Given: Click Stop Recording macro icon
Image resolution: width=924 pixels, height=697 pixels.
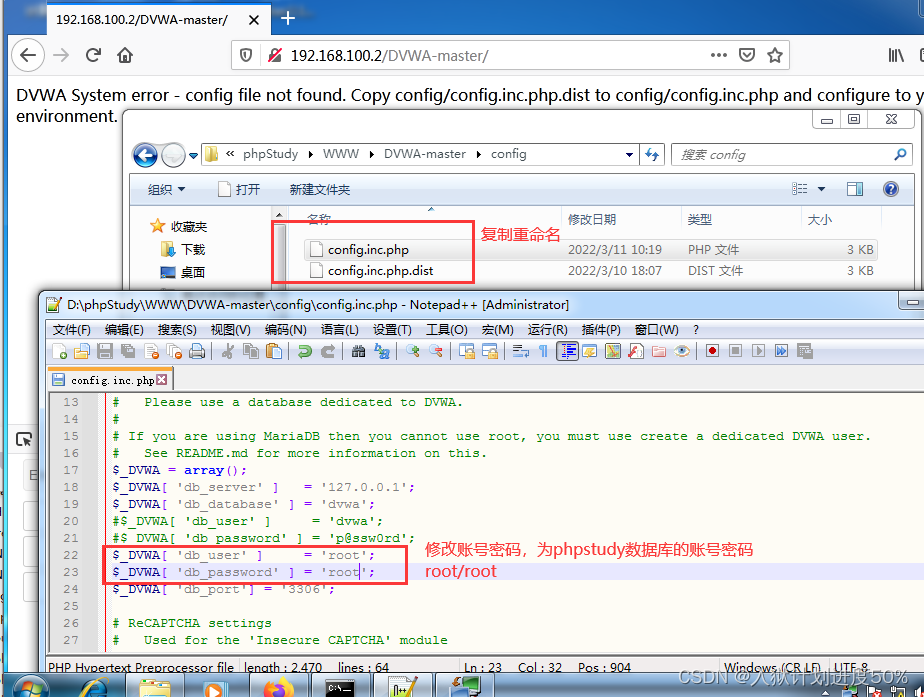Looking at the screenshot, I should click(x=735, y=351).
